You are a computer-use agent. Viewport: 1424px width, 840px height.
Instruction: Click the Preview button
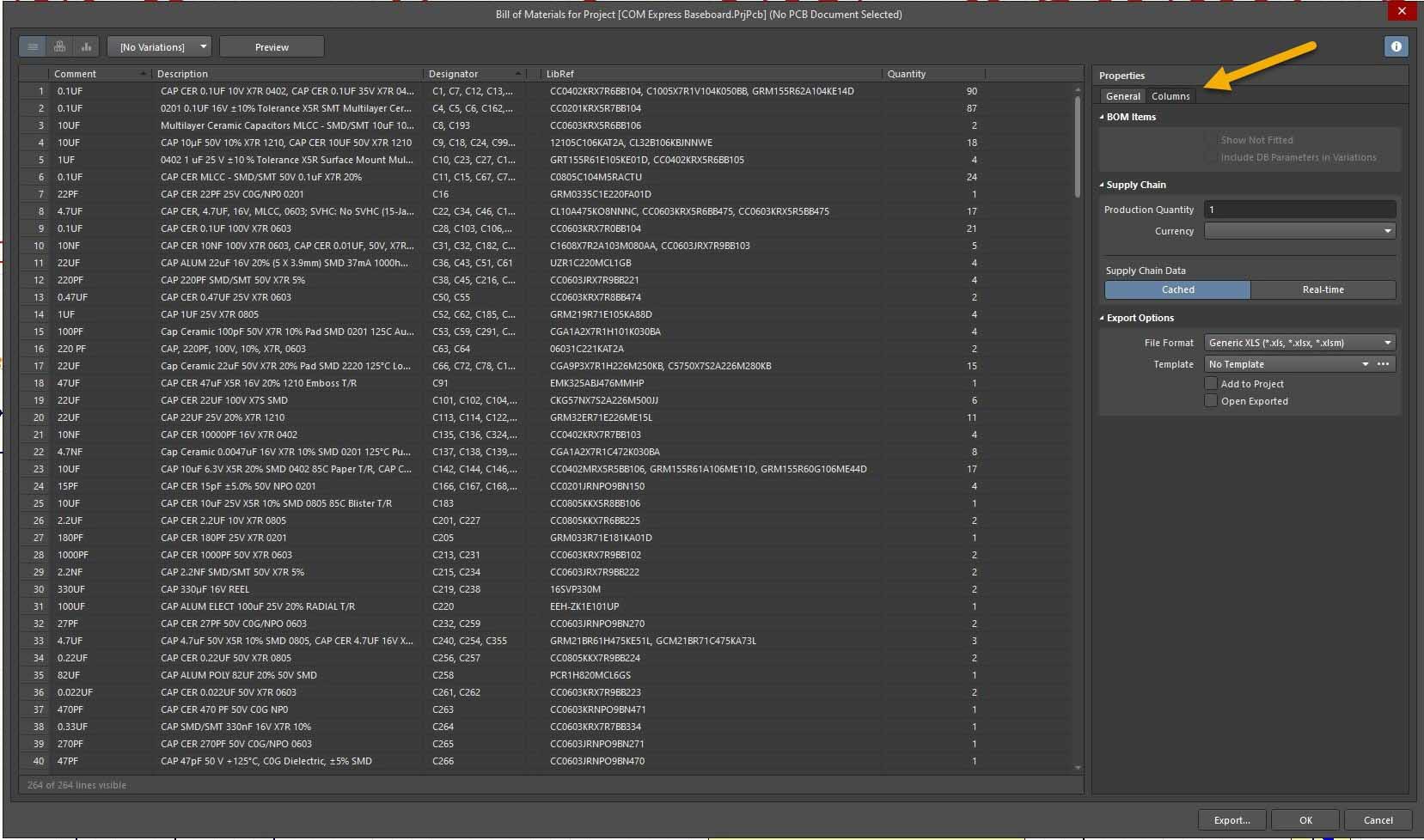coord(272,46)
